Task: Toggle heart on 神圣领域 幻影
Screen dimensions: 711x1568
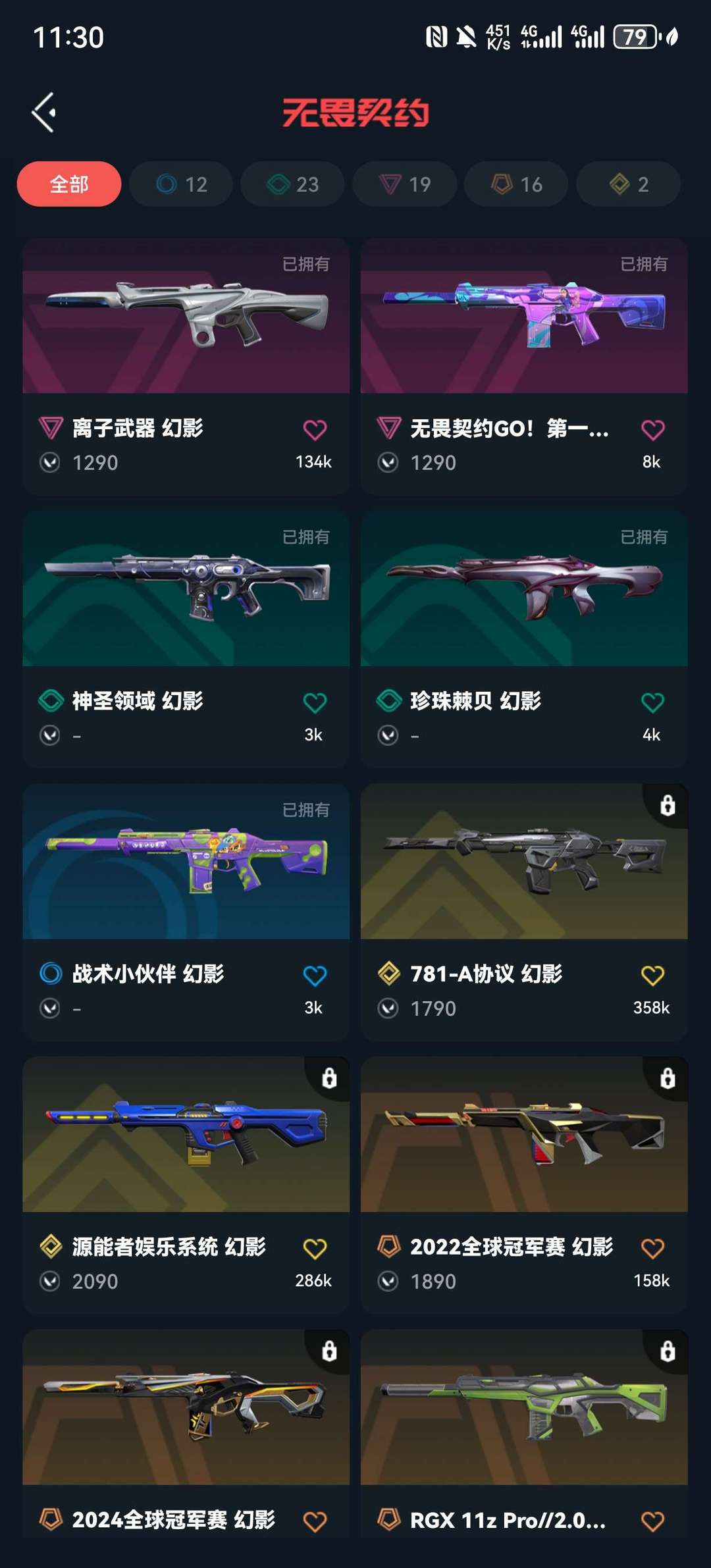Action: tap(315, 702)
